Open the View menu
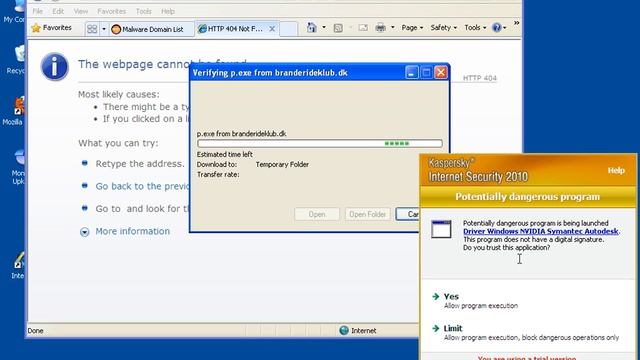 [x=81, y=11]
